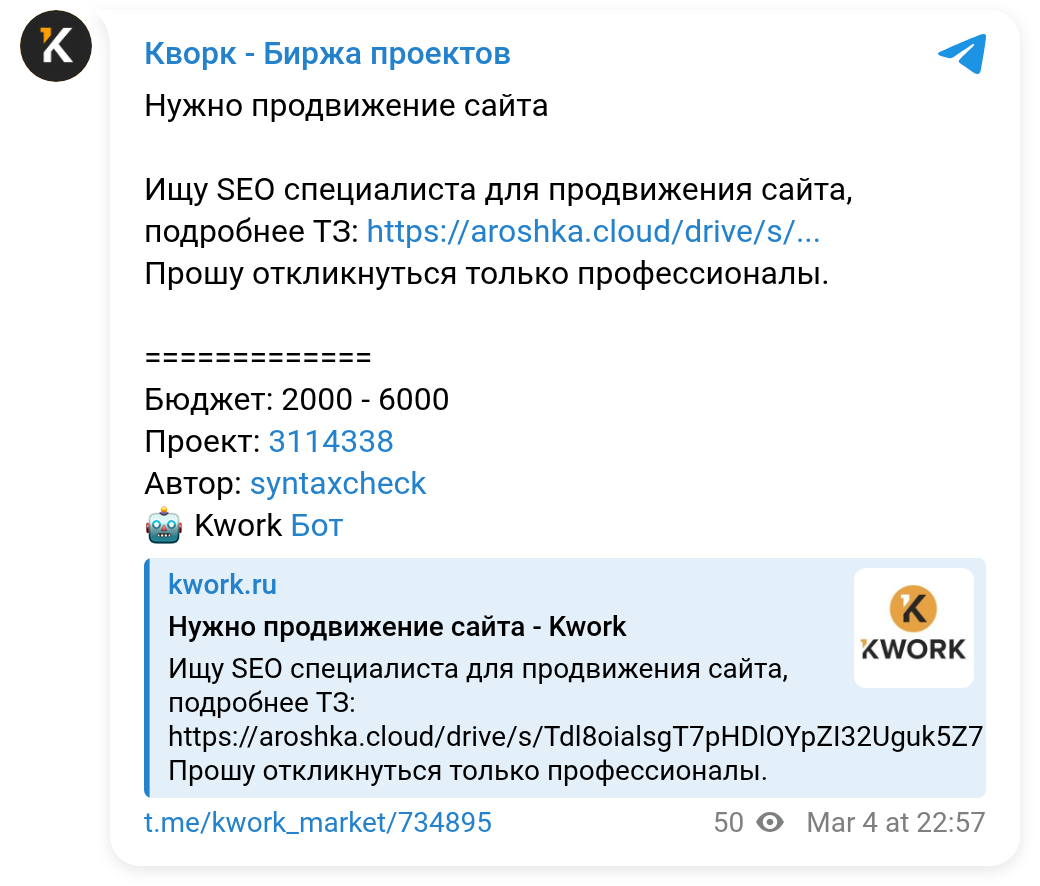
Task: Click the full aroshka.cloud URL in the preview
Action: (x=575, y=737)
